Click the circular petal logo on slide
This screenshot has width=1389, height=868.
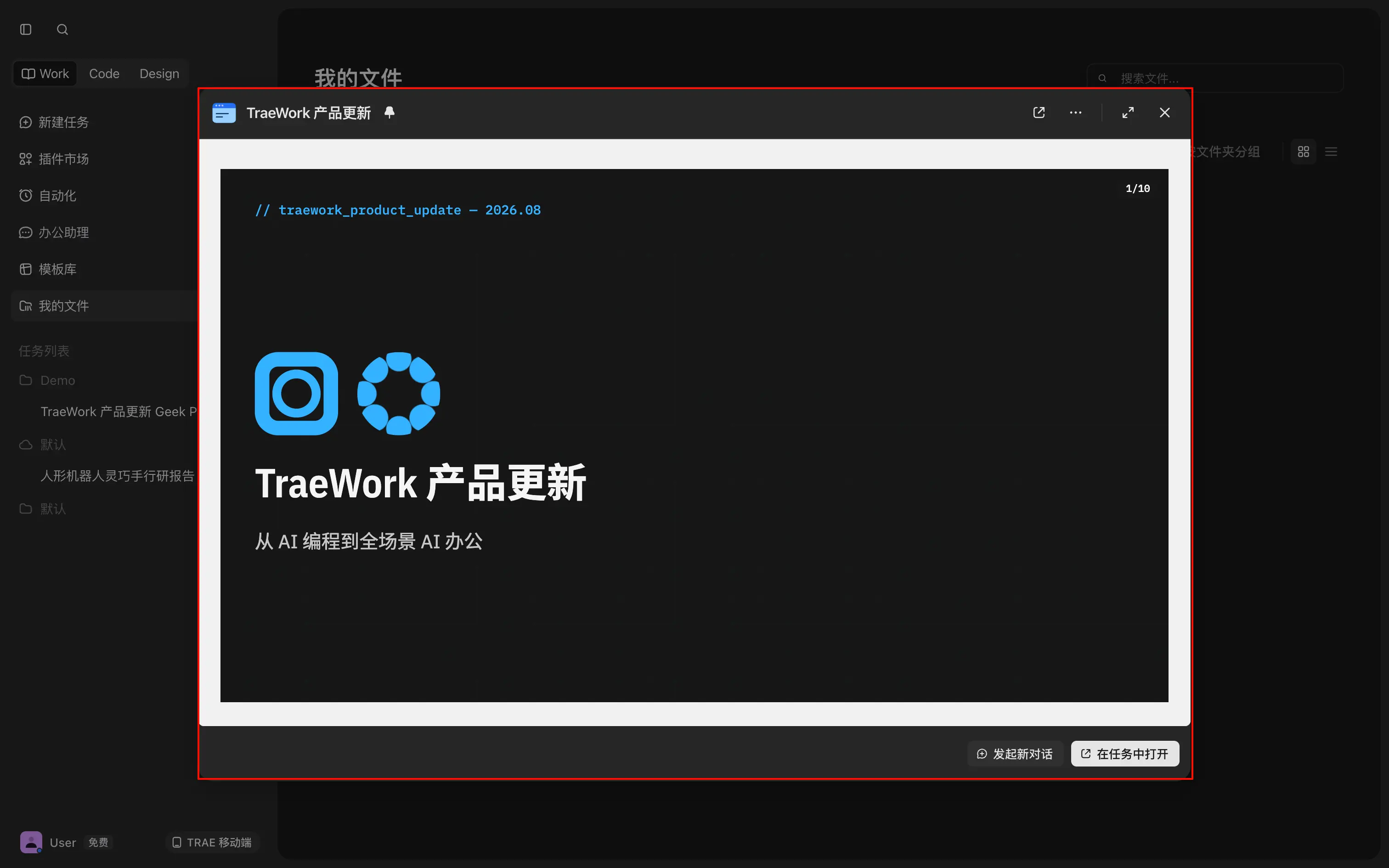[x=399, y=394]
